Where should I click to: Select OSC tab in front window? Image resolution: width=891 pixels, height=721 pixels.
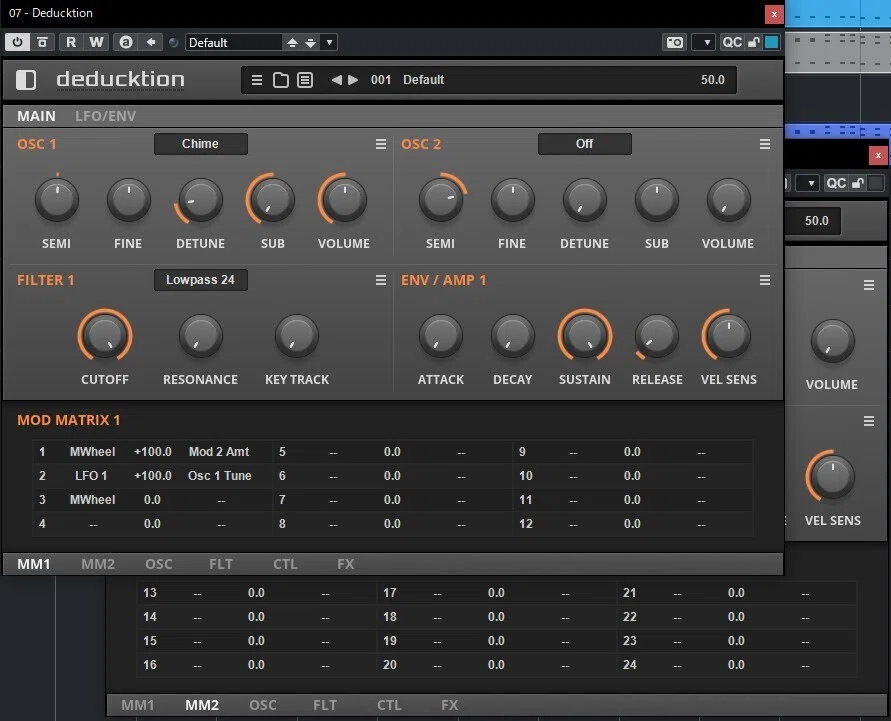pyautogui.click(x=159, y=564)
